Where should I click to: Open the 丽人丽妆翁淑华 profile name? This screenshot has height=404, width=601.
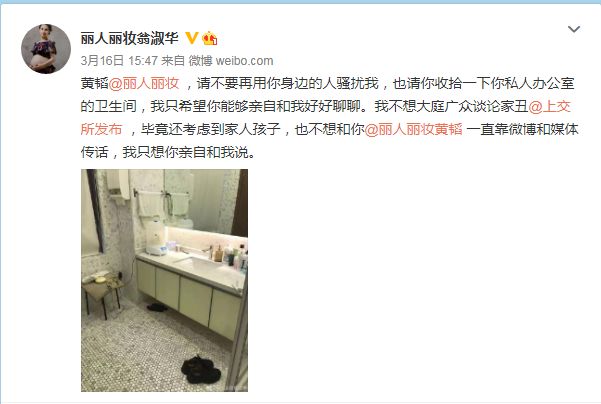point(130,38)
